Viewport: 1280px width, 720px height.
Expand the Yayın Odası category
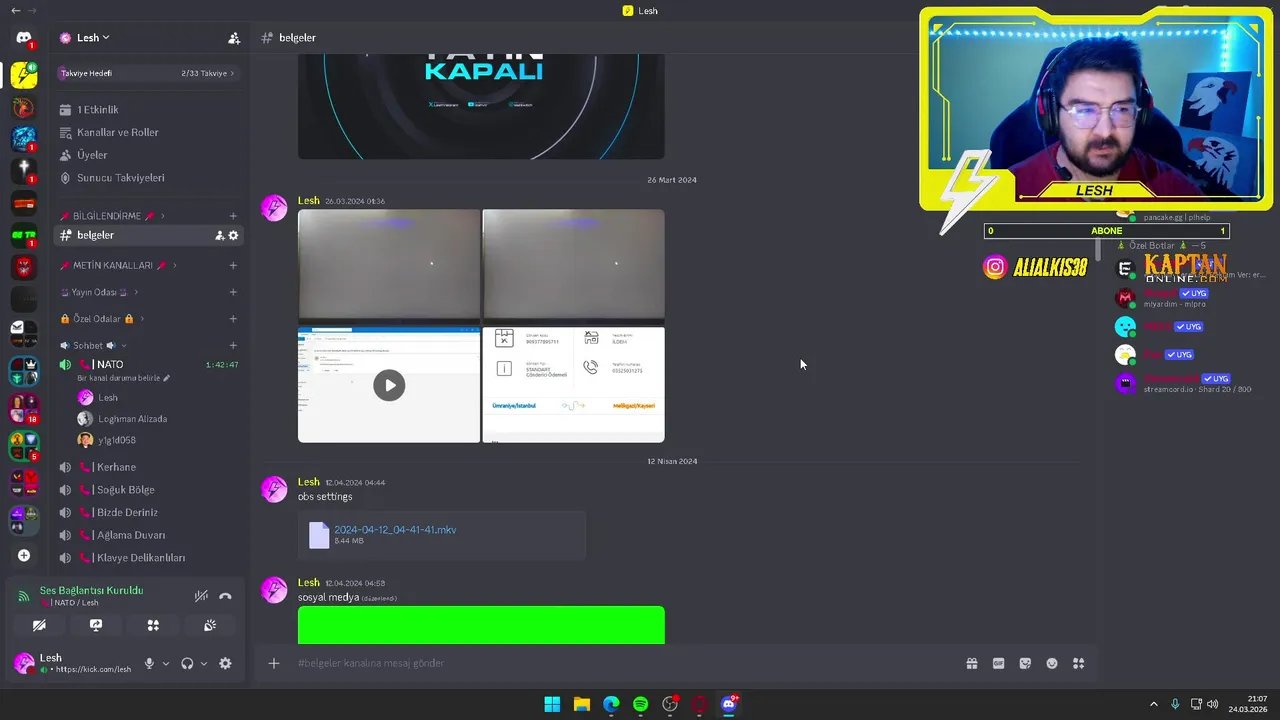[98, 292]
